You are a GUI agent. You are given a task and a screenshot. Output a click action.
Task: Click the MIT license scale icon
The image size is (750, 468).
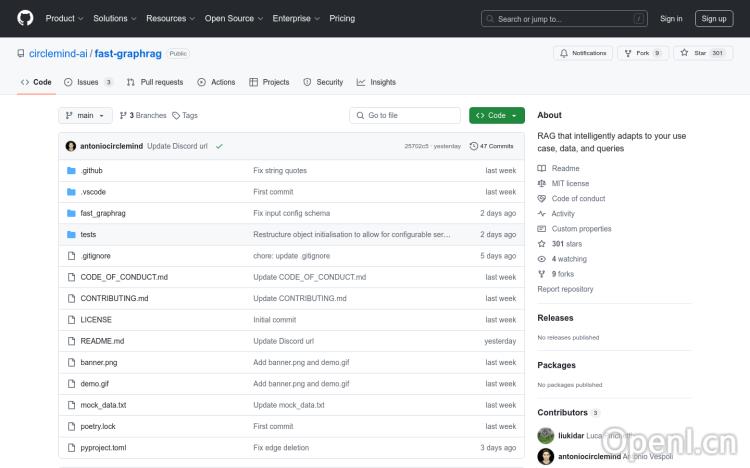(x=541, y=183)
